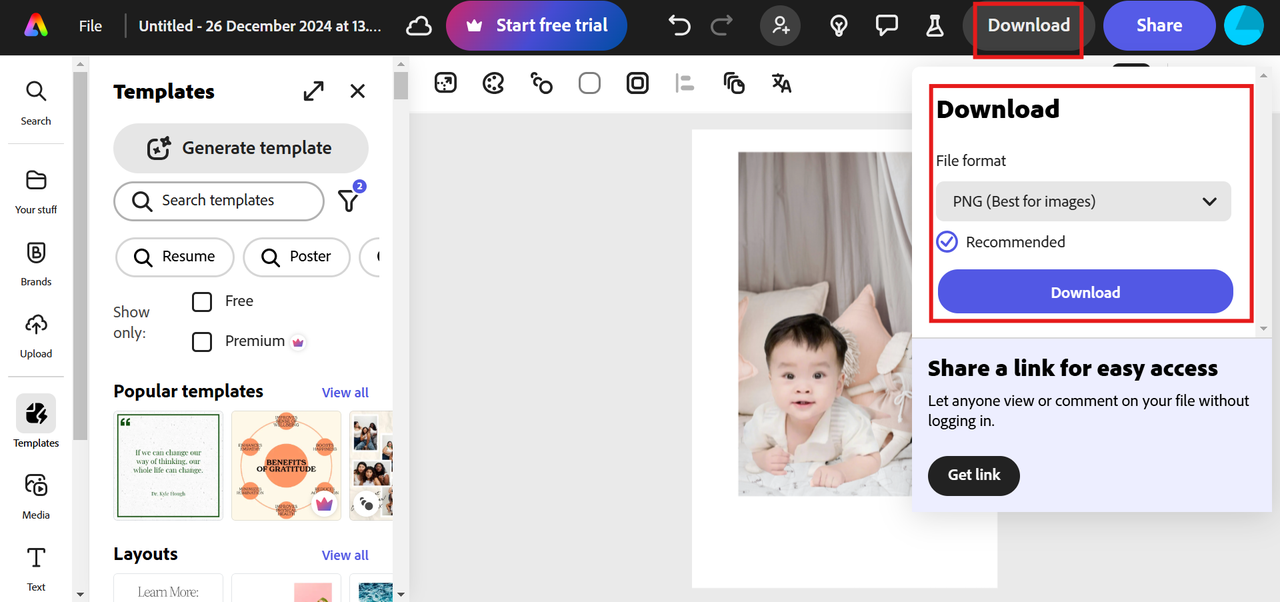Open the beaker labs icon
The height and width of the screenshot is (602, 1280).
(x=935, y=26)
